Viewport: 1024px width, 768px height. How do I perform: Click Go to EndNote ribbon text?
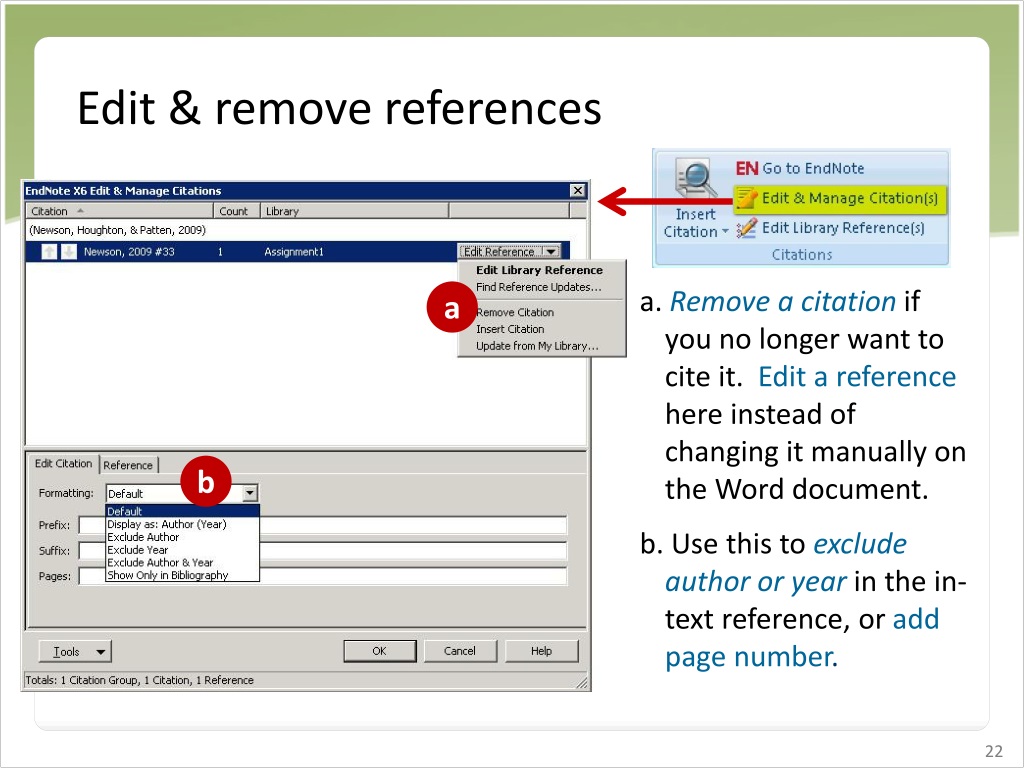(x=813, y=168)
